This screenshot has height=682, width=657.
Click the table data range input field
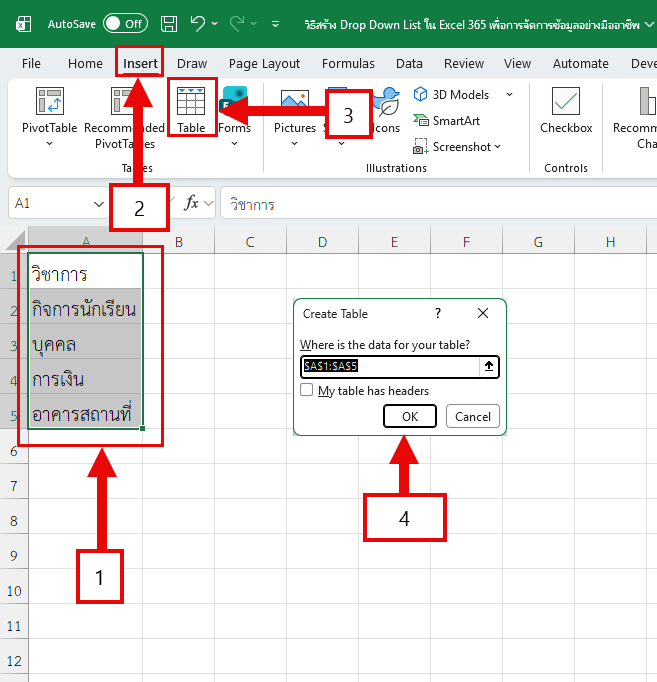click(390, 366)
